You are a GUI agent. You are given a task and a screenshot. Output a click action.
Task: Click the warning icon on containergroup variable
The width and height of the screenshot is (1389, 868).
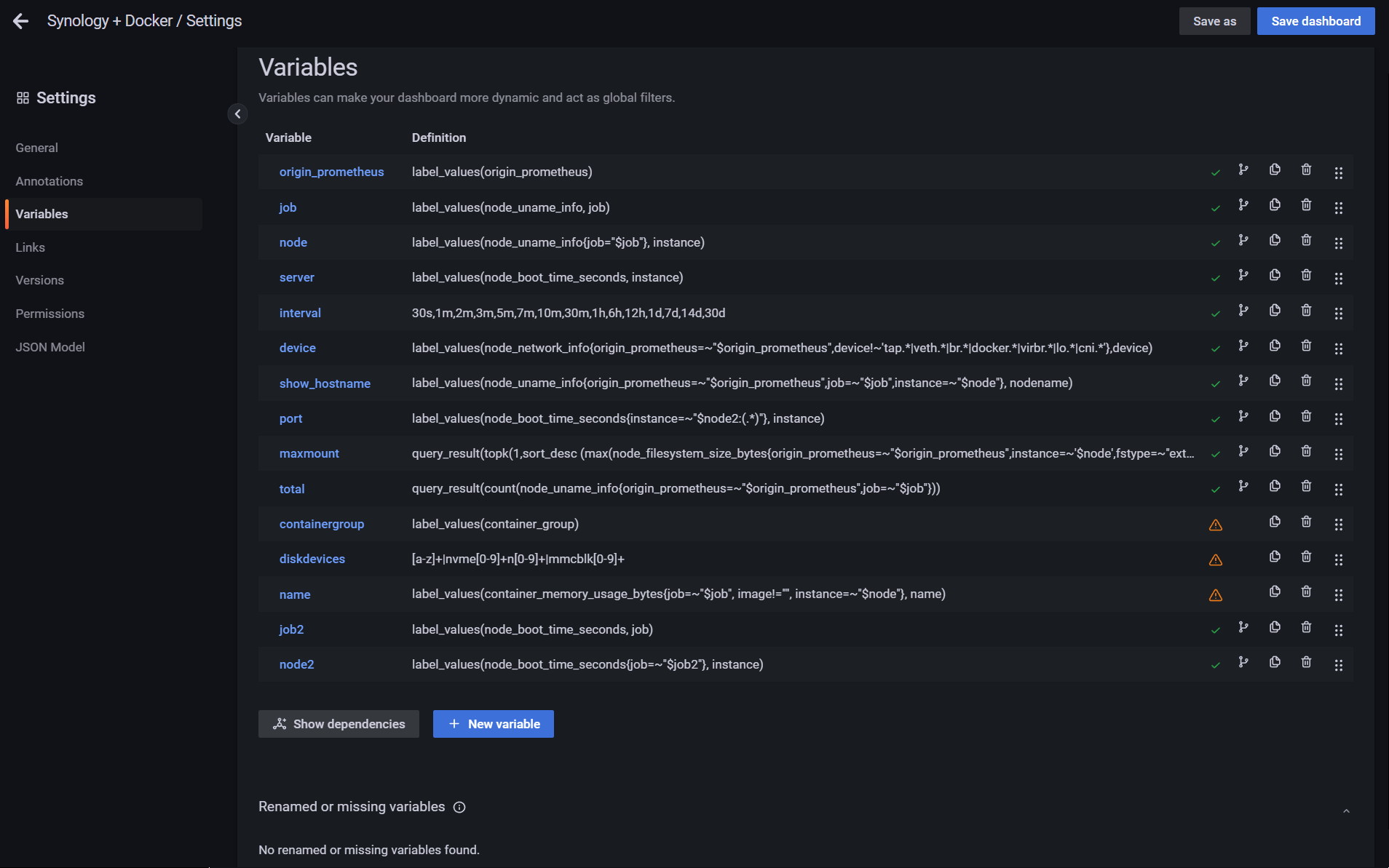coord(1214,525)
